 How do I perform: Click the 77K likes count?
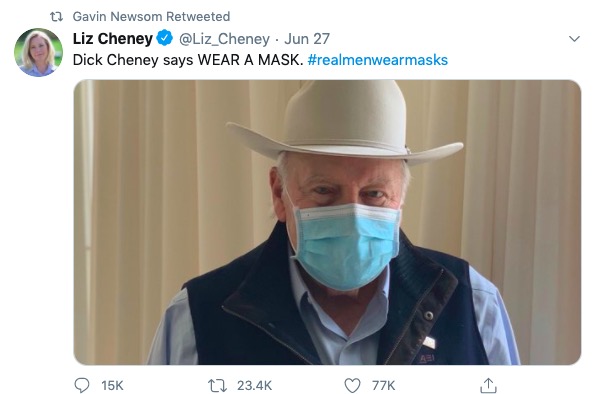pos(383,386)
